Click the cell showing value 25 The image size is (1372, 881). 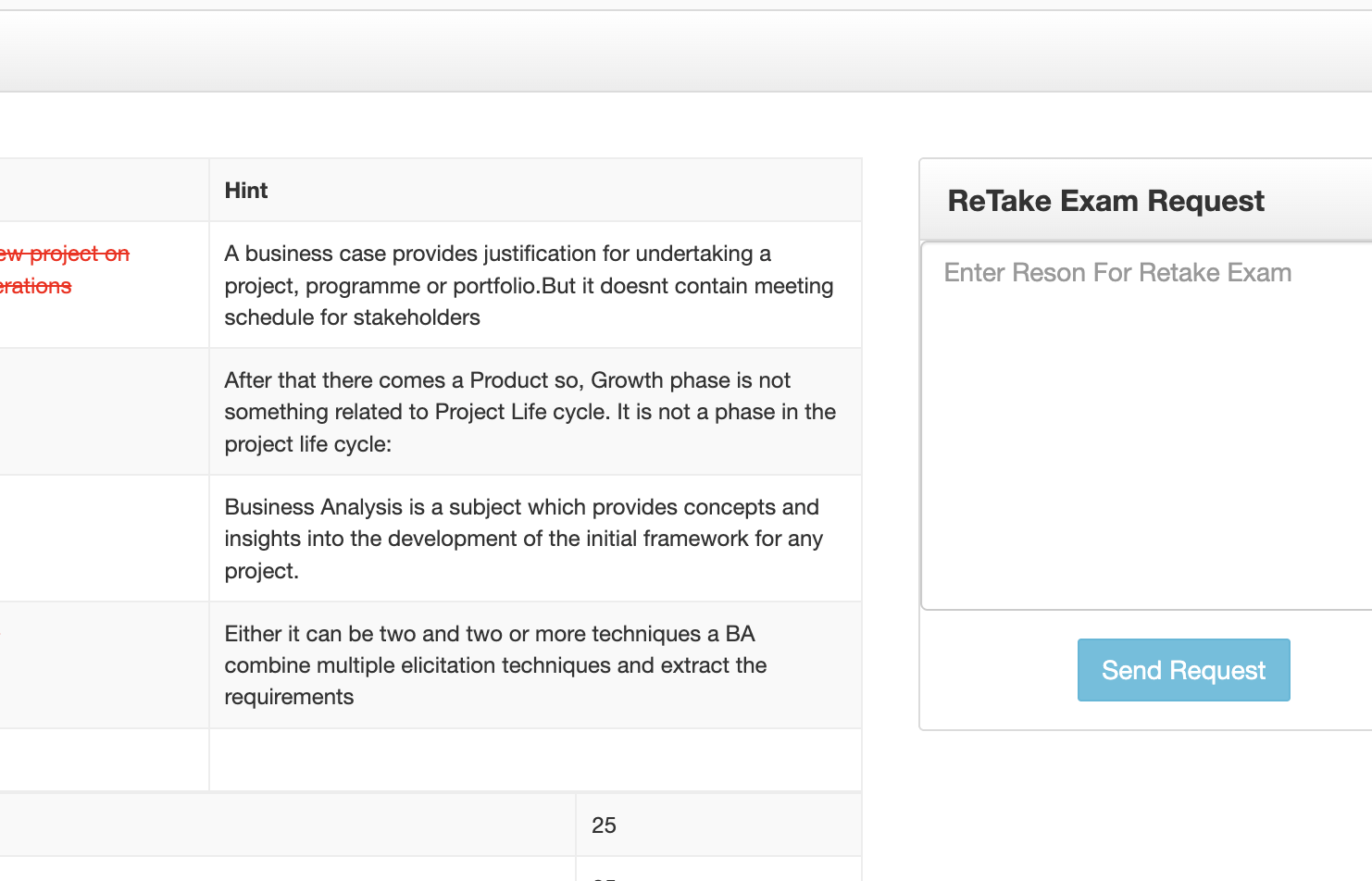click(717, 825)
